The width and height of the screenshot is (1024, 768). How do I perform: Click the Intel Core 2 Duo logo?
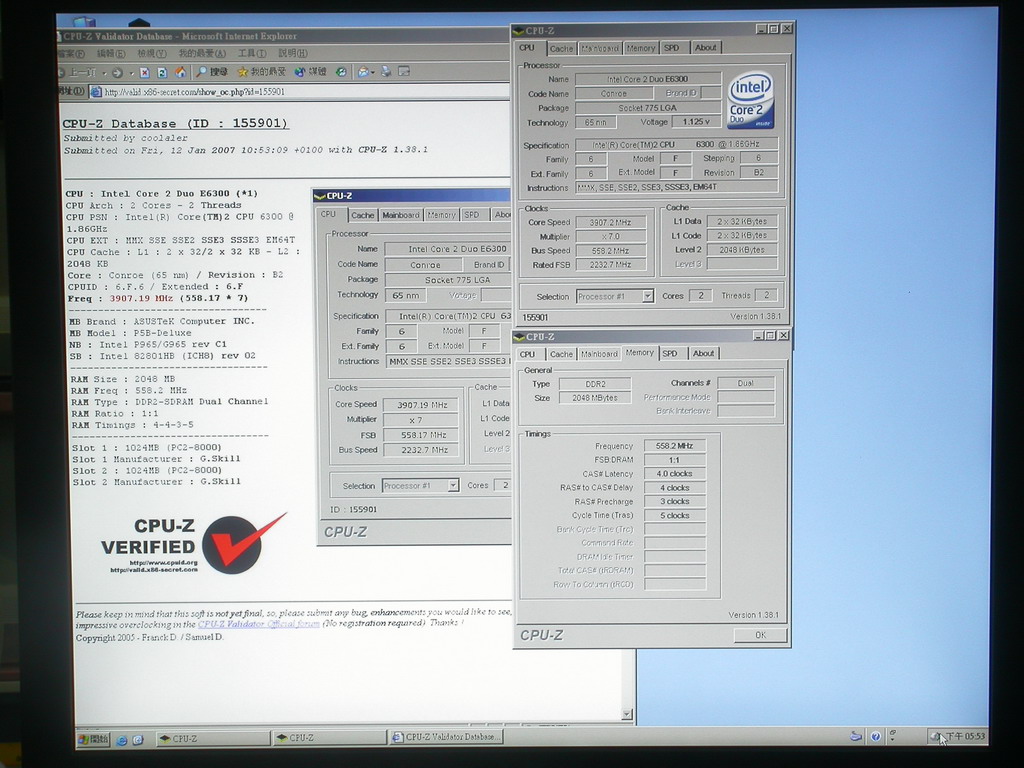[x=751, y=101]
